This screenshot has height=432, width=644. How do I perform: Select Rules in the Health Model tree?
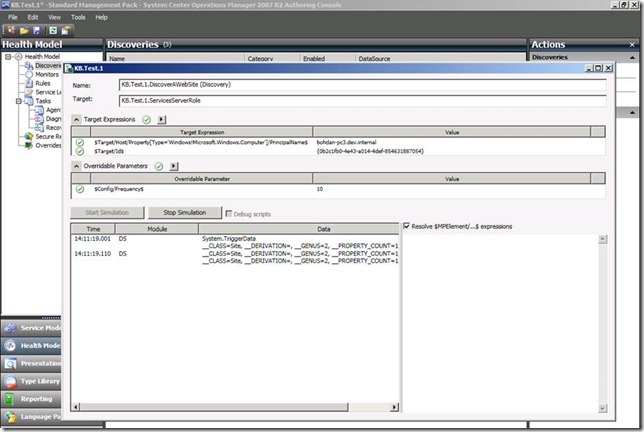pos(42,83)
